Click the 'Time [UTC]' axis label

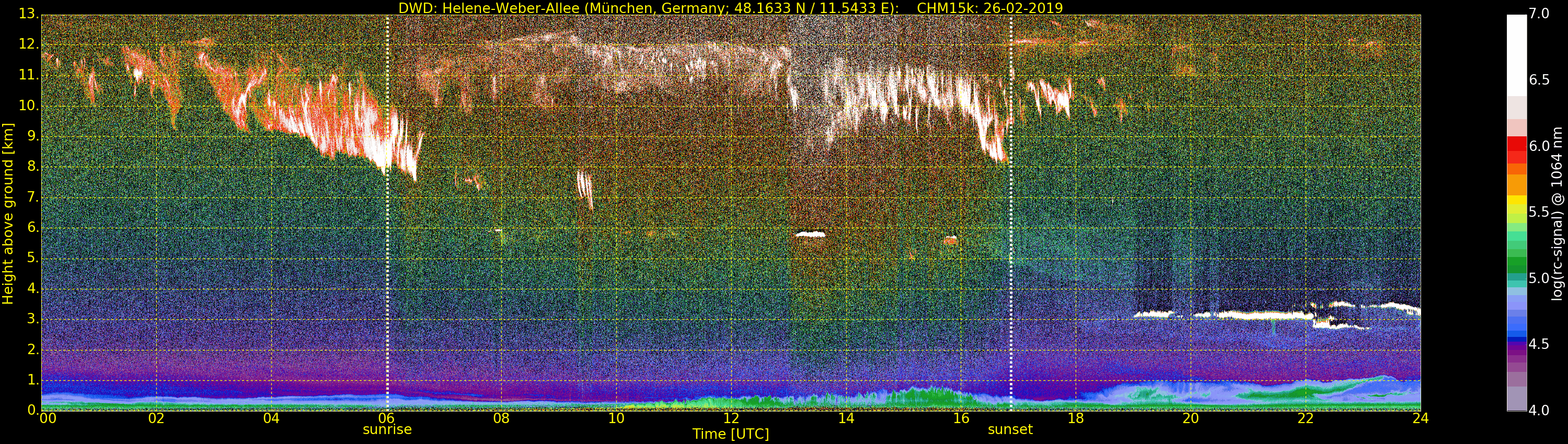[731, 434]
